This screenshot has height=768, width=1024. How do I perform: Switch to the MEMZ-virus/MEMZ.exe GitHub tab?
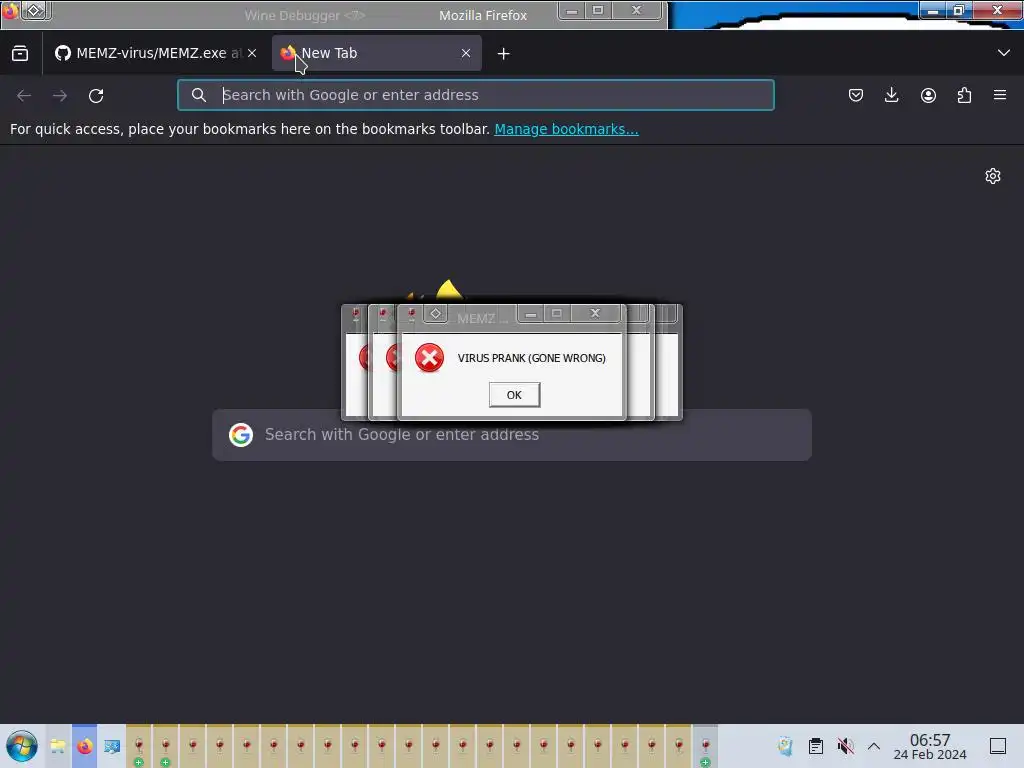click(155, 53)
